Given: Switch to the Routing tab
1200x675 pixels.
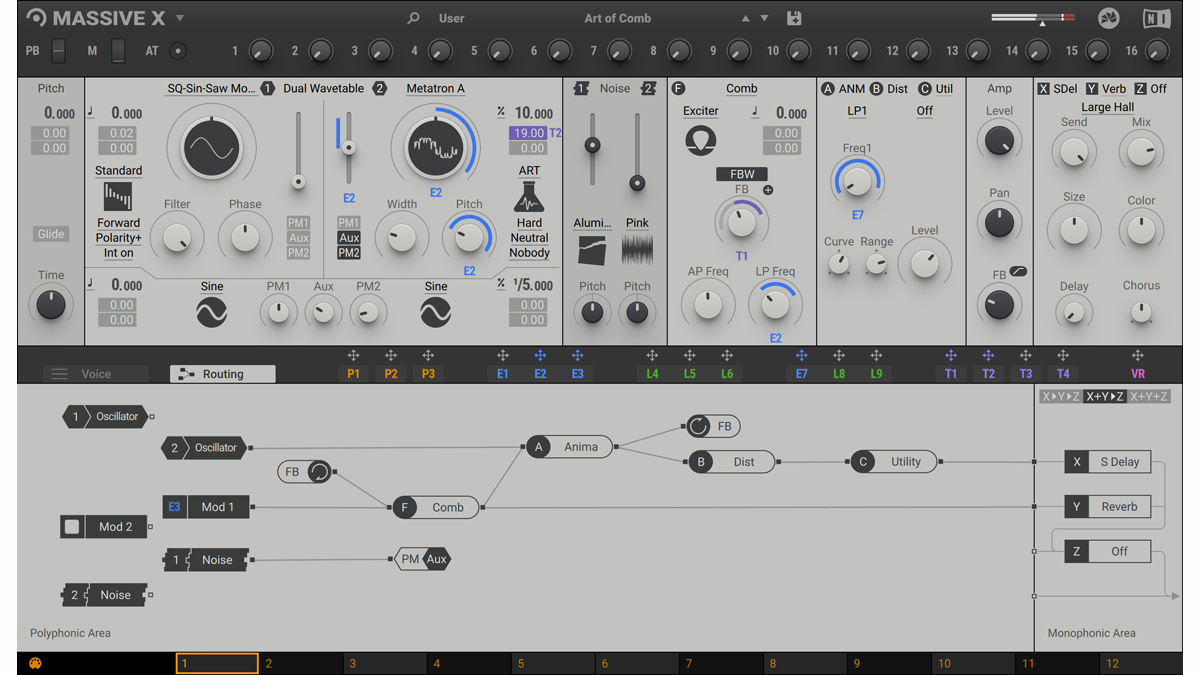Looking at the screenshot, I should (222, 374).
